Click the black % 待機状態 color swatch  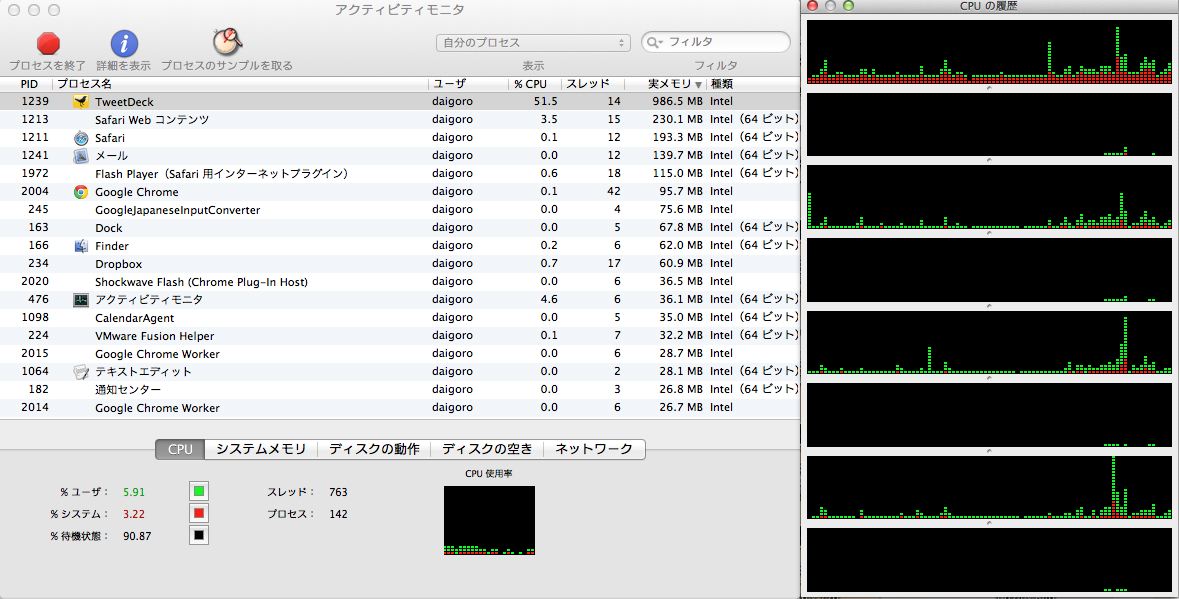tap(199, 535)
